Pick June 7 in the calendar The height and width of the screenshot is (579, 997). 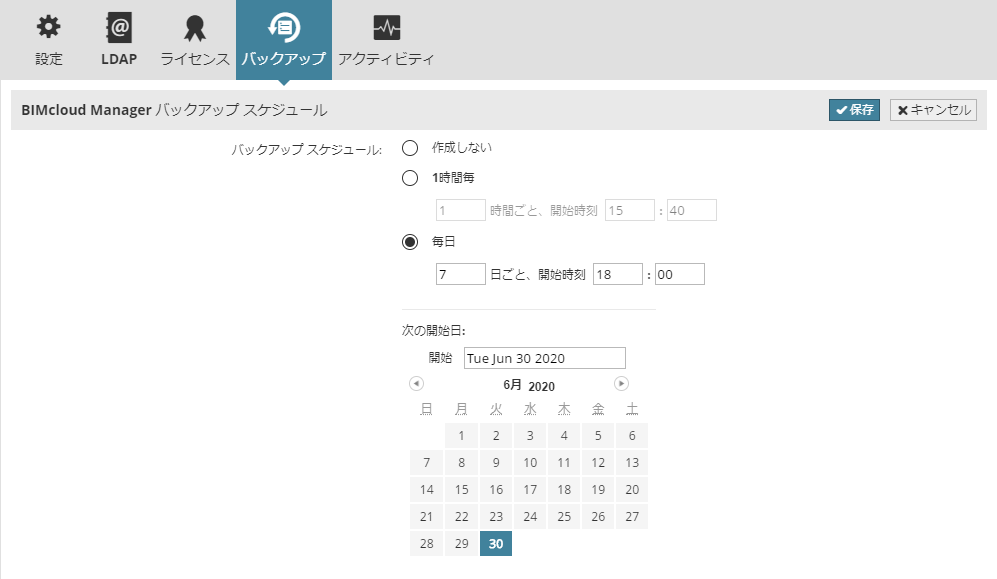tap(427, 463)
